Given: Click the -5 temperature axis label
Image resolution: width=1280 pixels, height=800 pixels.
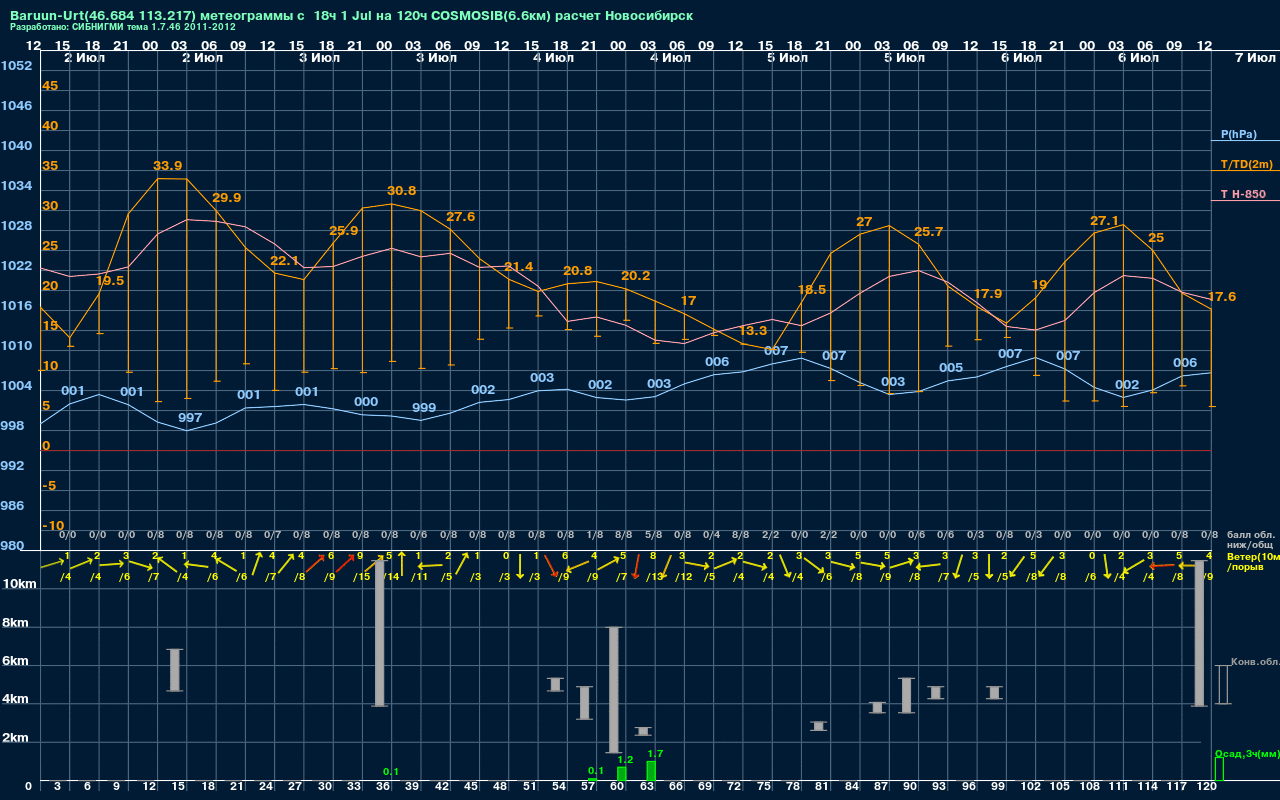Looking at the screenshot, I should coord(49,486).
